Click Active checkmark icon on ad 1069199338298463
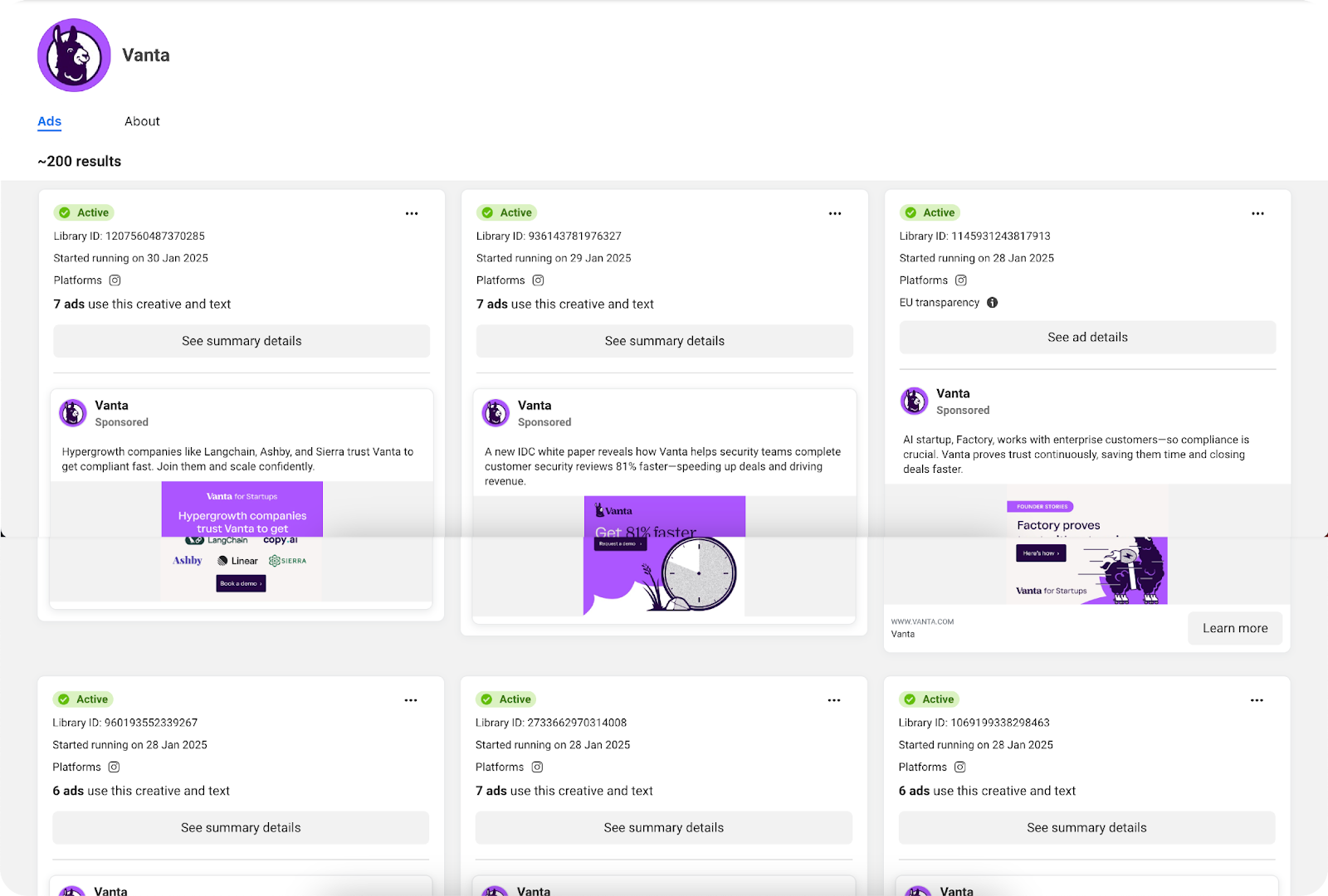Image resolution: width=1328 pixels, height=896 pixels. [910, 699]
